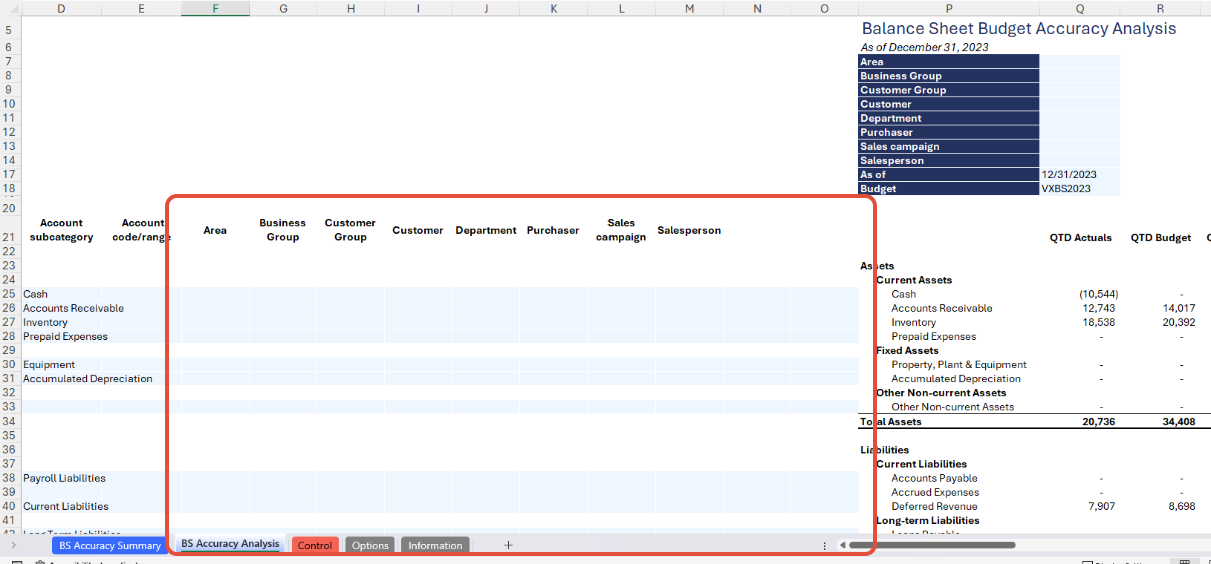Screen dimensions: 1211x564
Task: Click the horizontal scrollbar left arrow
Action: [843, 545]
